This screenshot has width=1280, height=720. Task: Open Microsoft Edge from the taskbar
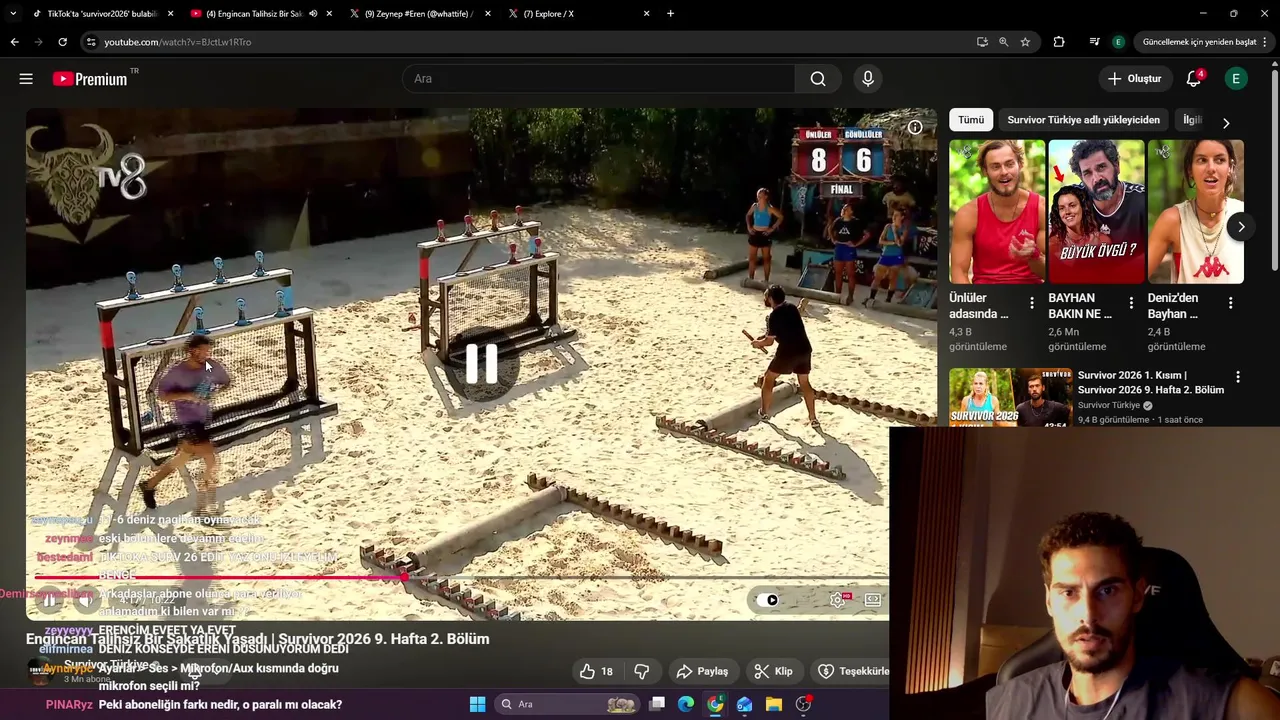(686, 704)
